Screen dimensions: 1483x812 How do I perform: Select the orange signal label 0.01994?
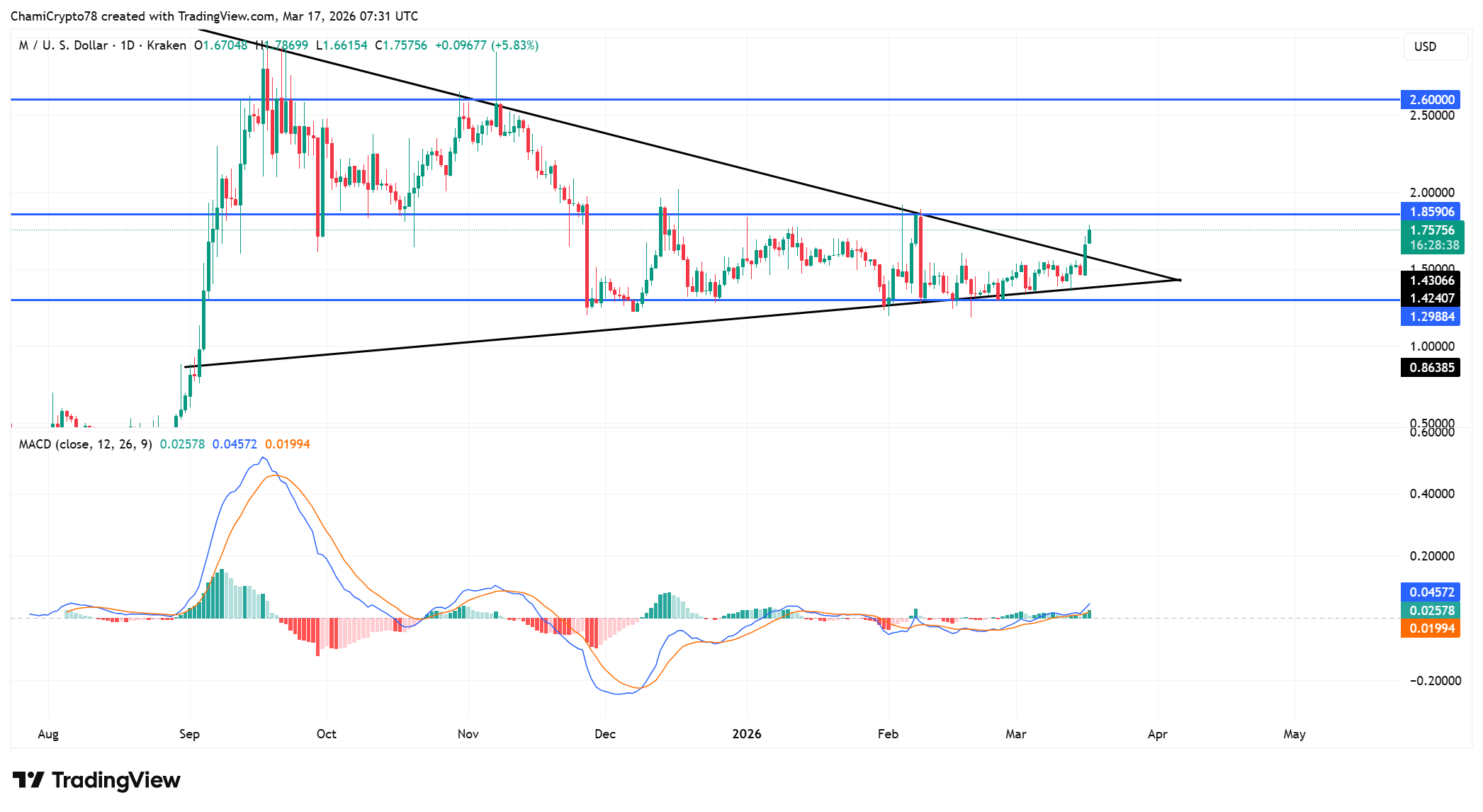[x=1431, y=628]
